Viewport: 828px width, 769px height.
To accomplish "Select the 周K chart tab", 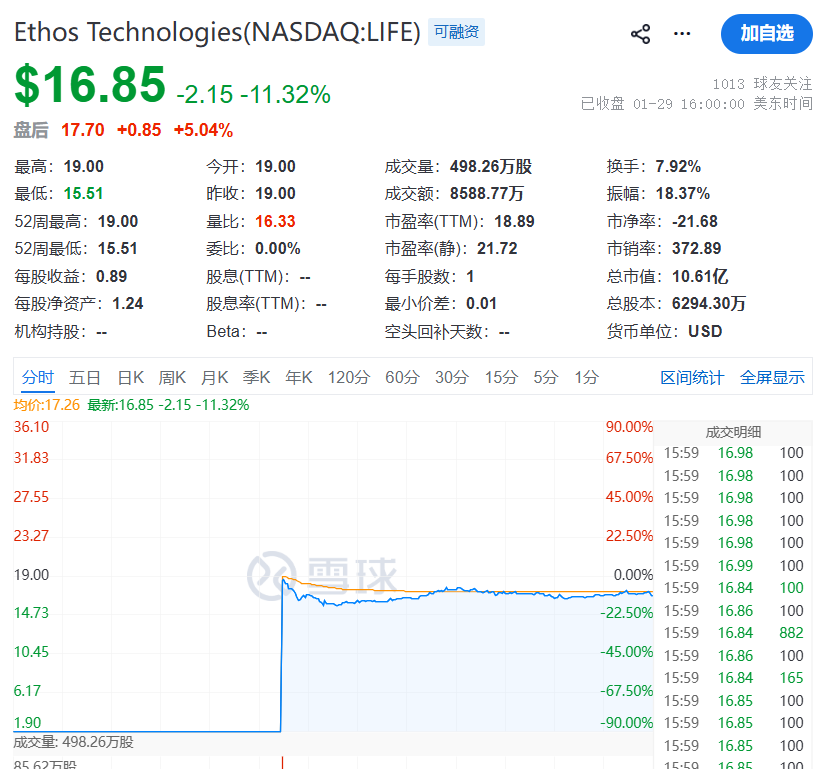I will (x=173, y=377).
